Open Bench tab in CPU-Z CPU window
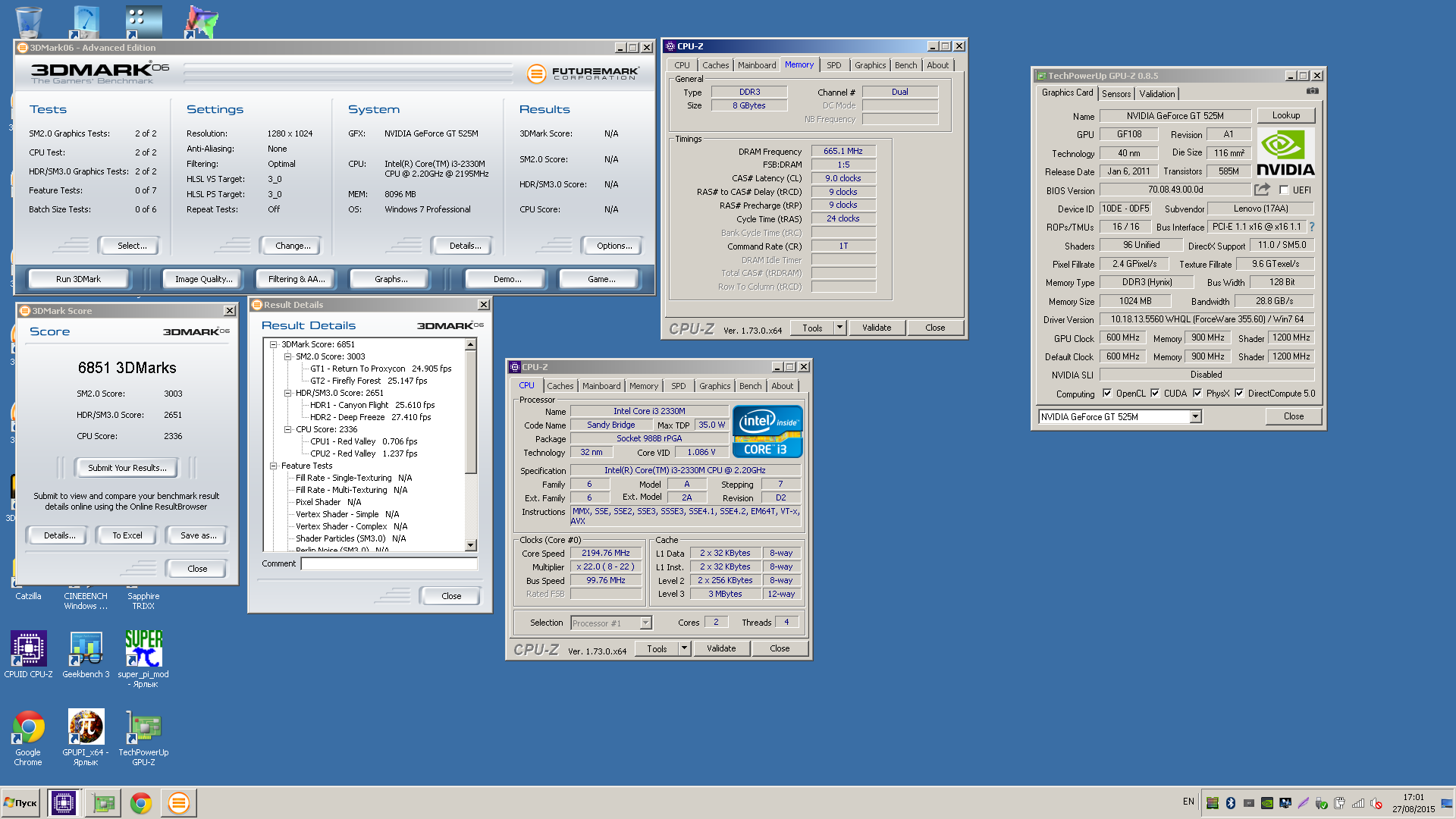Screen dimensions: 1456x819 751,386
